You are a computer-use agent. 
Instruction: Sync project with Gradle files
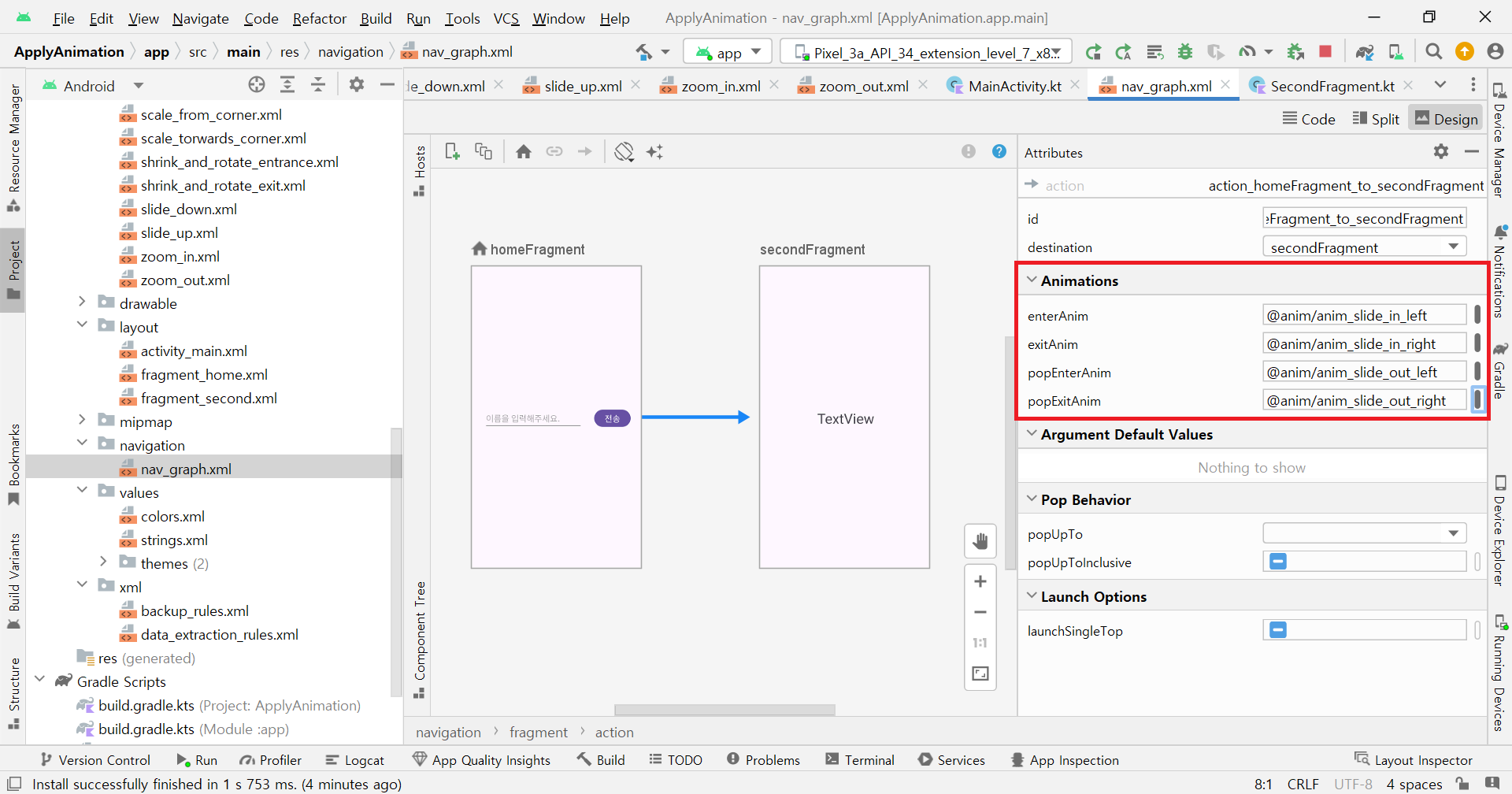(x=1365, y=52)
